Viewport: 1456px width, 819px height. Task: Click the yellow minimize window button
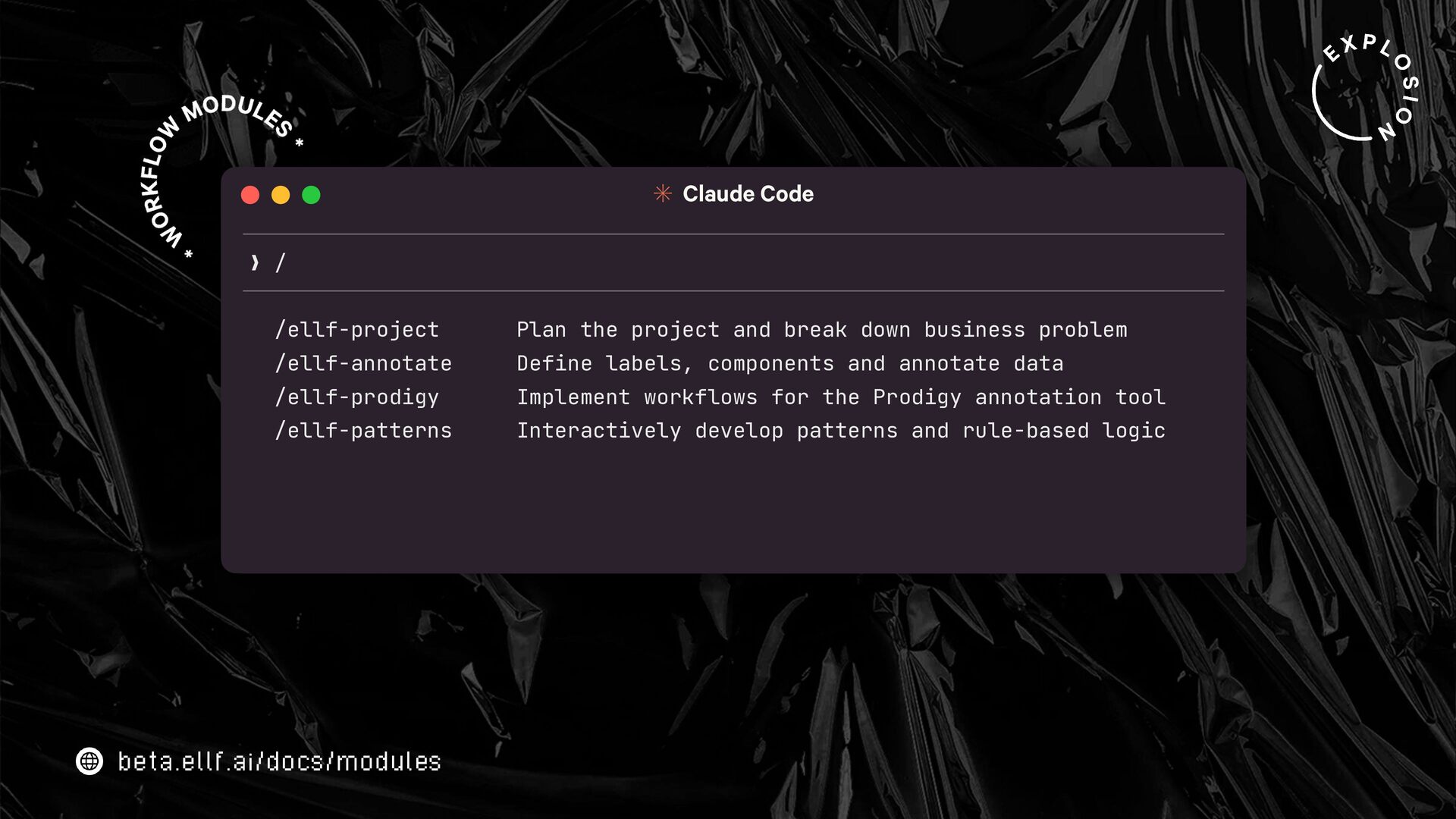pos(281,195)
